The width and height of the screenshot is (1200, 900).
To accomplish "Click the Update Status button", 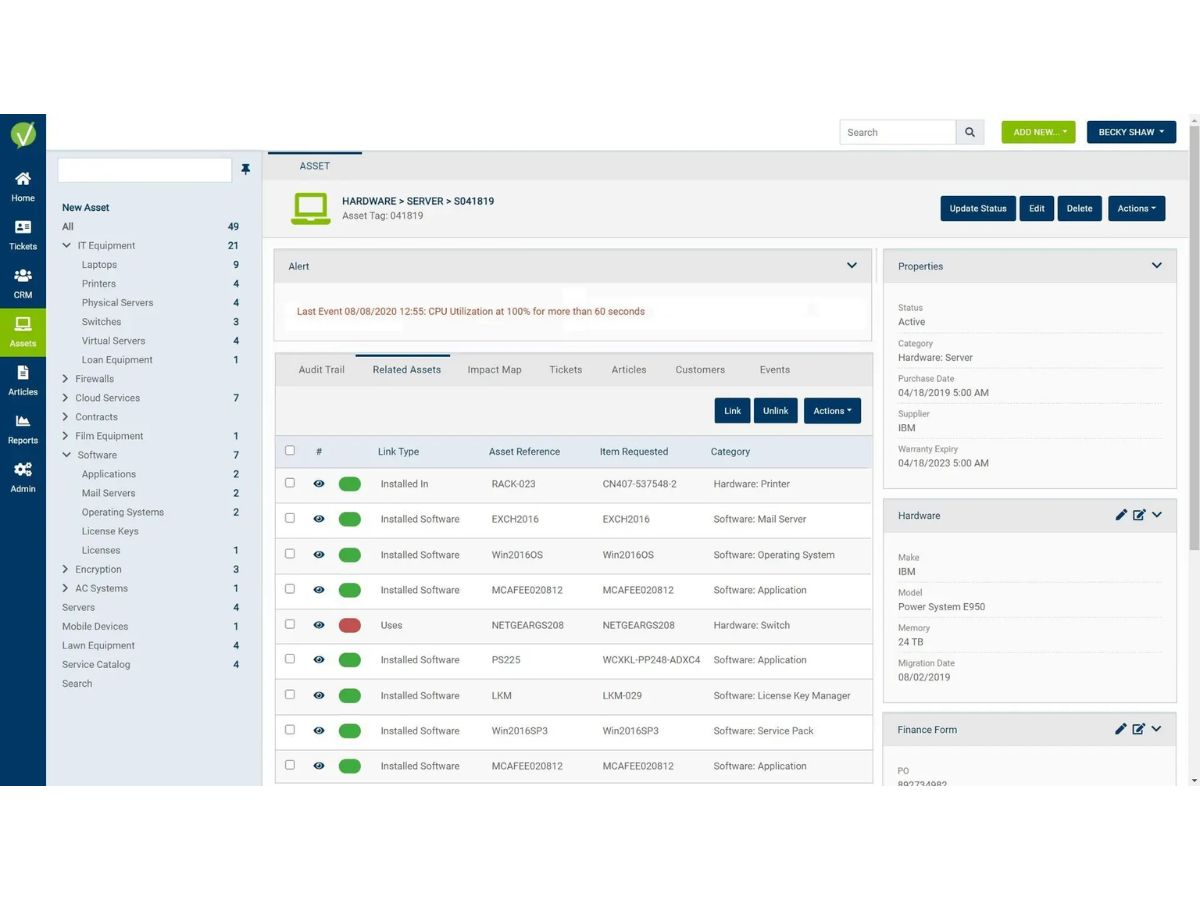I will 978,208.
